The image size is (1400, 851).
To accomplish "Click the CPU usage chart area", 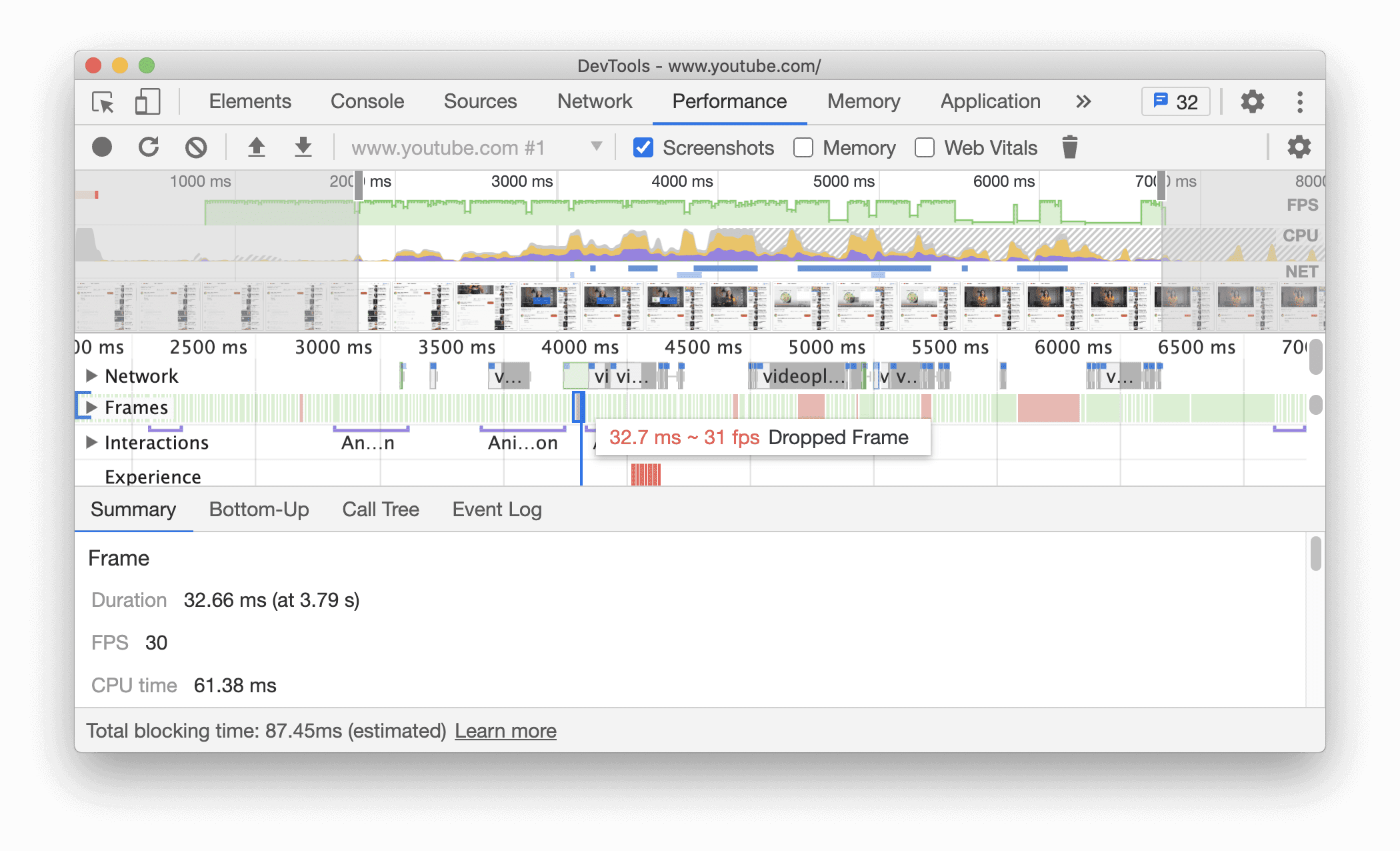I will (700, 240).
